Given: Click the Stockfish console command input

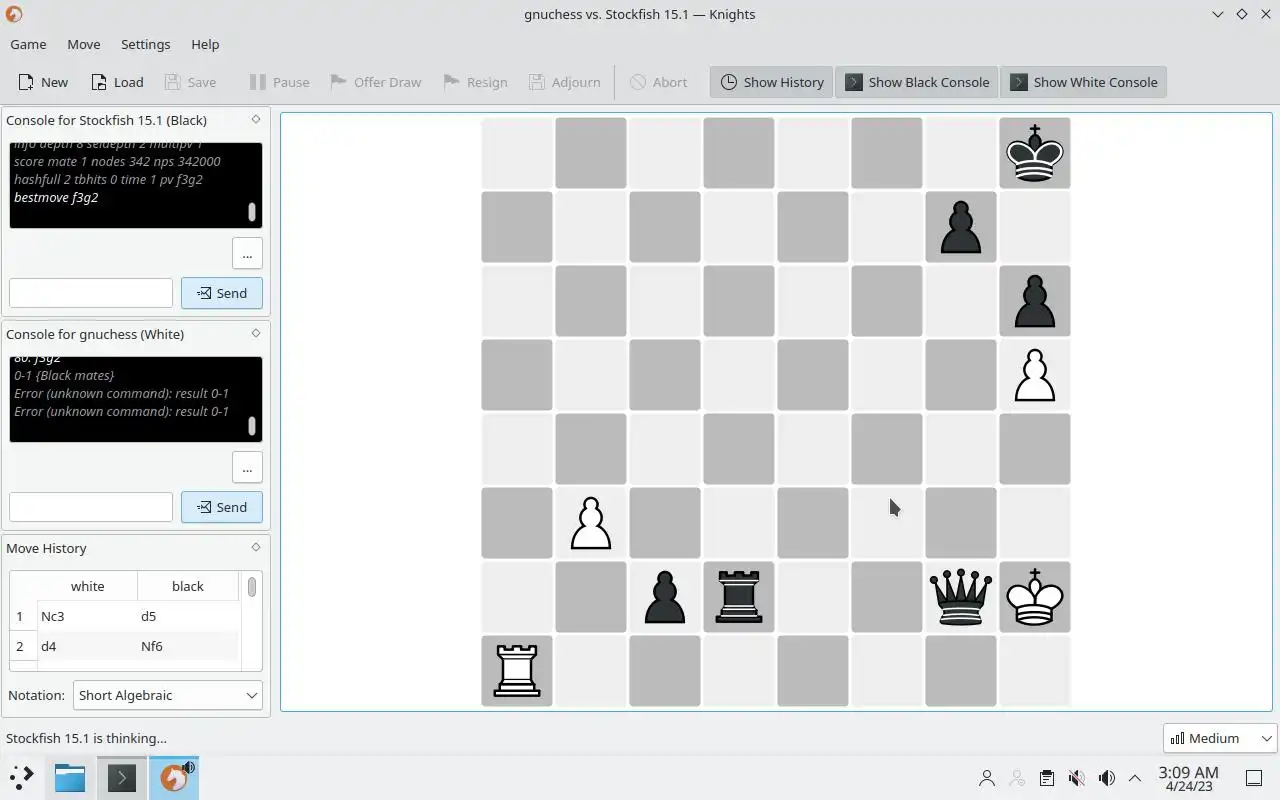Looking at the screenshot, I should click(x=91, y=293).
